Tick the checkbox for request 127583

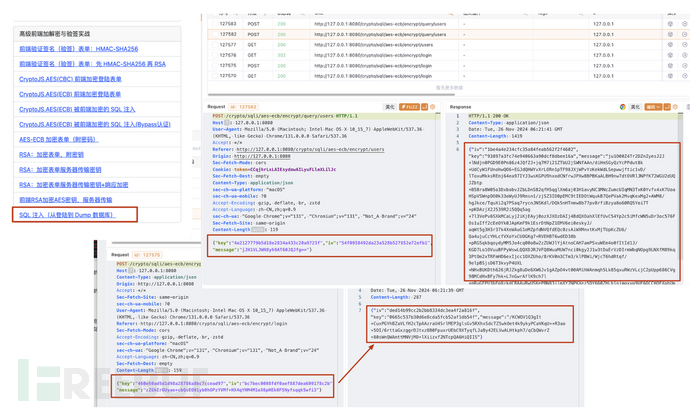click(215, 24)
